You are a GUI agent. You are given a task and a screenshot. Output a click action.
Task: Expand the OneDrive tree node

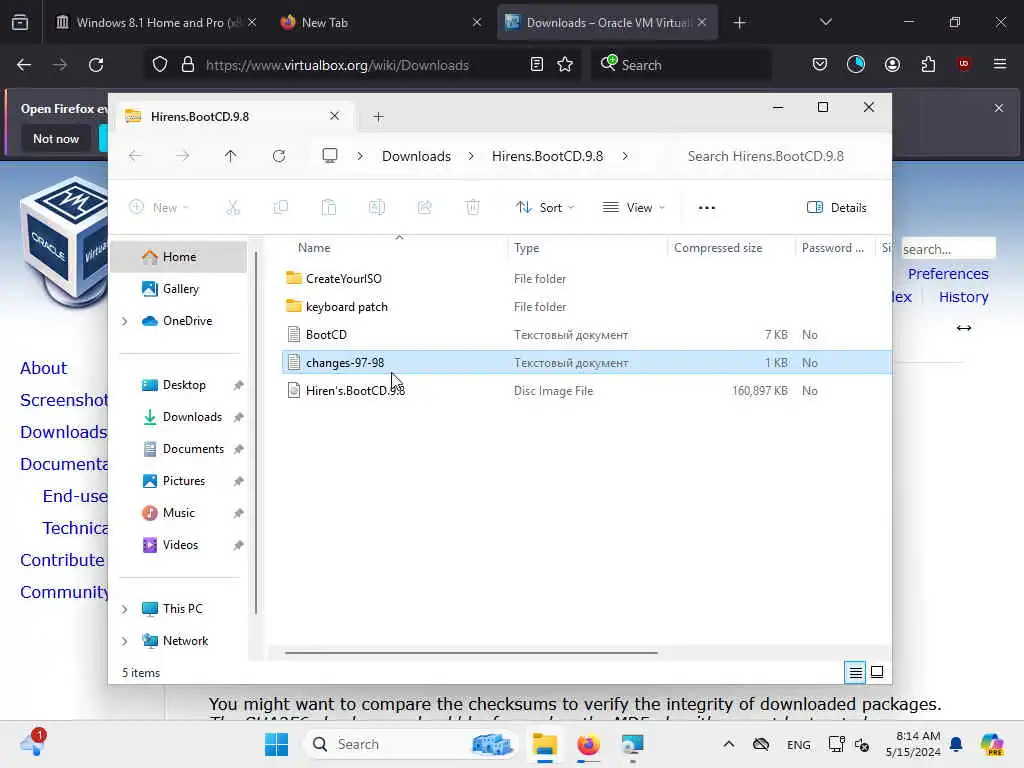click(x=125, y=321)
